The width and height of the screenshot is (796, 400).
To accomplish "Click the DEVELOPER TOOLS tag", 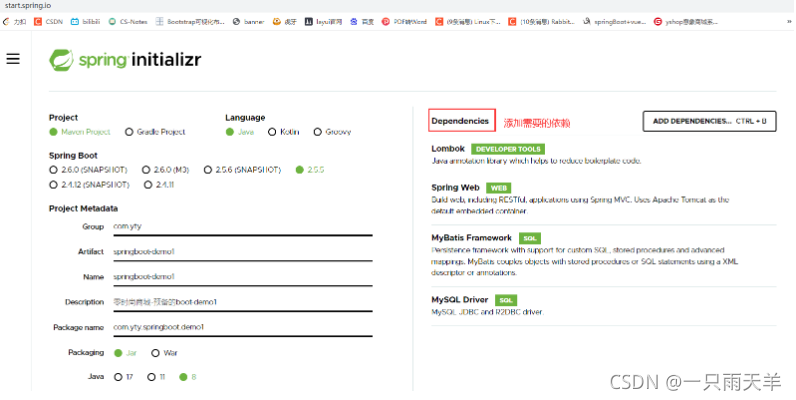I will tap(508, 149).
